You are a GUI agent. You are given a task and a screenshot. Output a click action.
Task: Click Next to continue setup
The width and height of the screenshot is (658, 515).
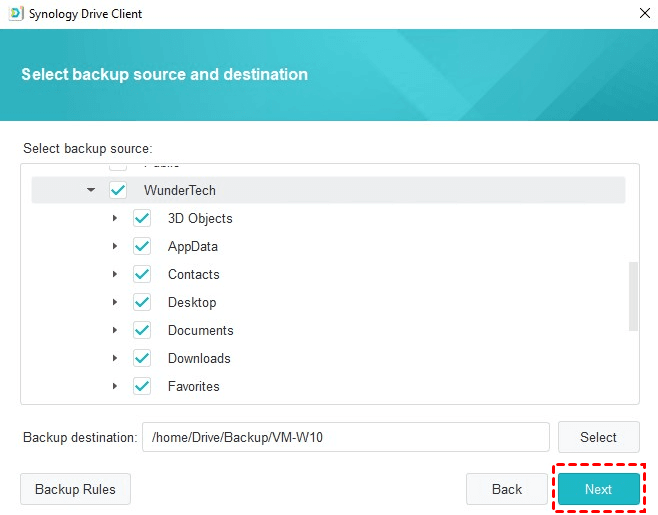click(x=598, y=489)
